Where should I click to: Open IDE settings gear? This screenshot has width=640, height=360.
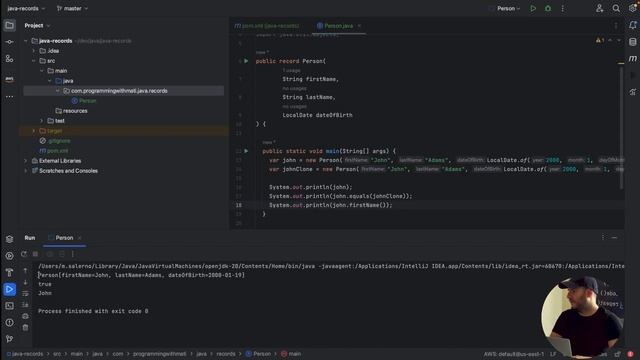coord(632,8)
